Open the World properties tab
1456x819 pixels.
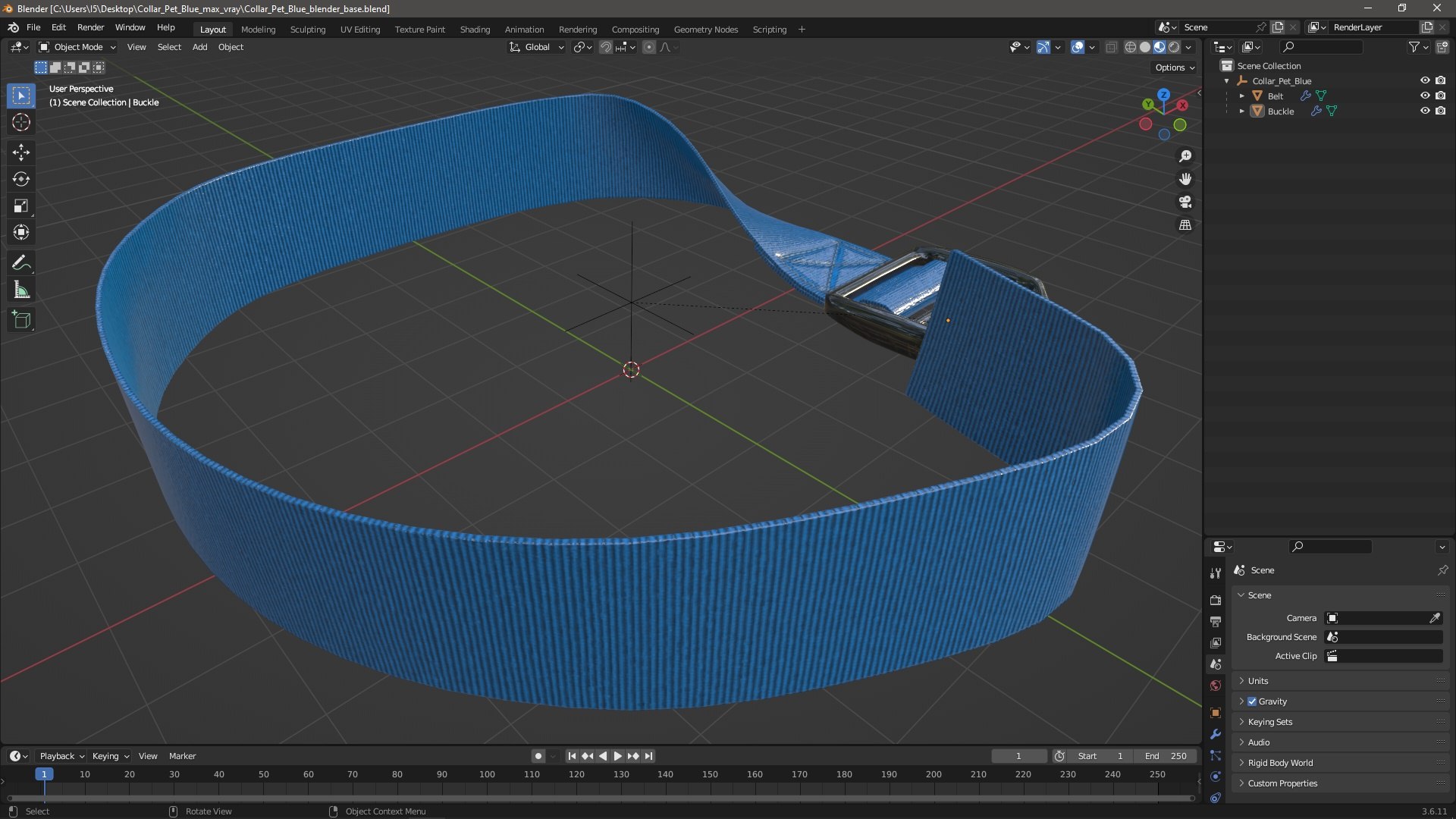(x=1216, y=686)
